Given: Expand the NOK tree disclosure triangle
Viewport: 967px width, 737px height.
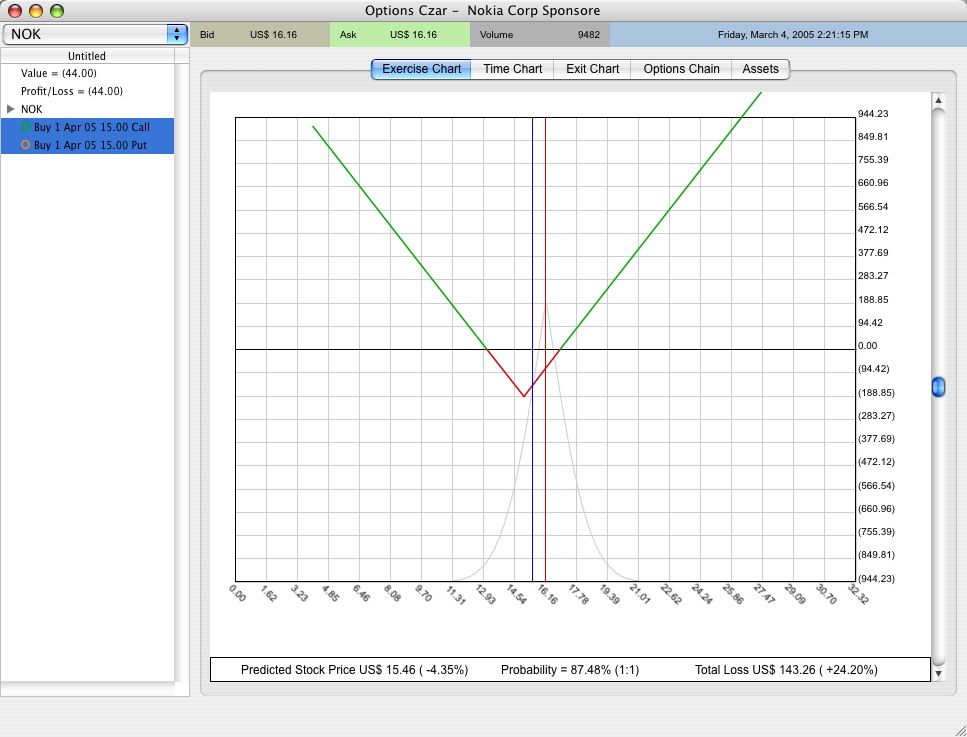Looking at the screenshot, I should (x=10, y=109).
